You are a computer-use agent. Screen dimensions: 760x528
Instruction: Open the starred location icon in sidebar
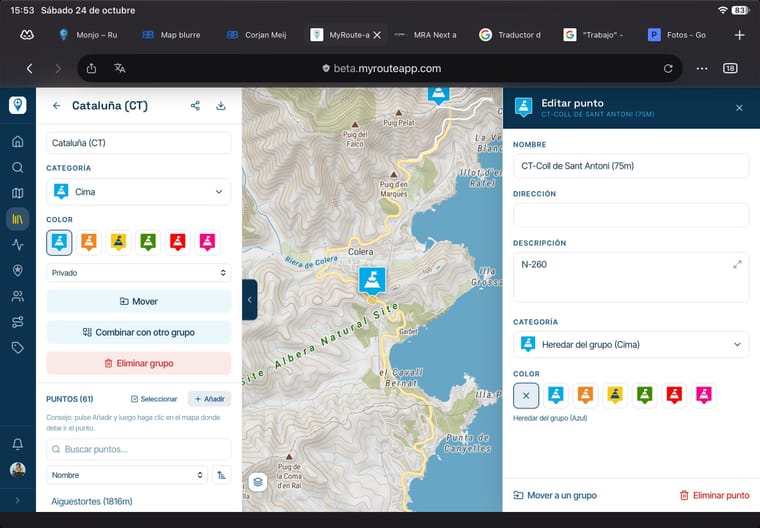click(17, 270)
